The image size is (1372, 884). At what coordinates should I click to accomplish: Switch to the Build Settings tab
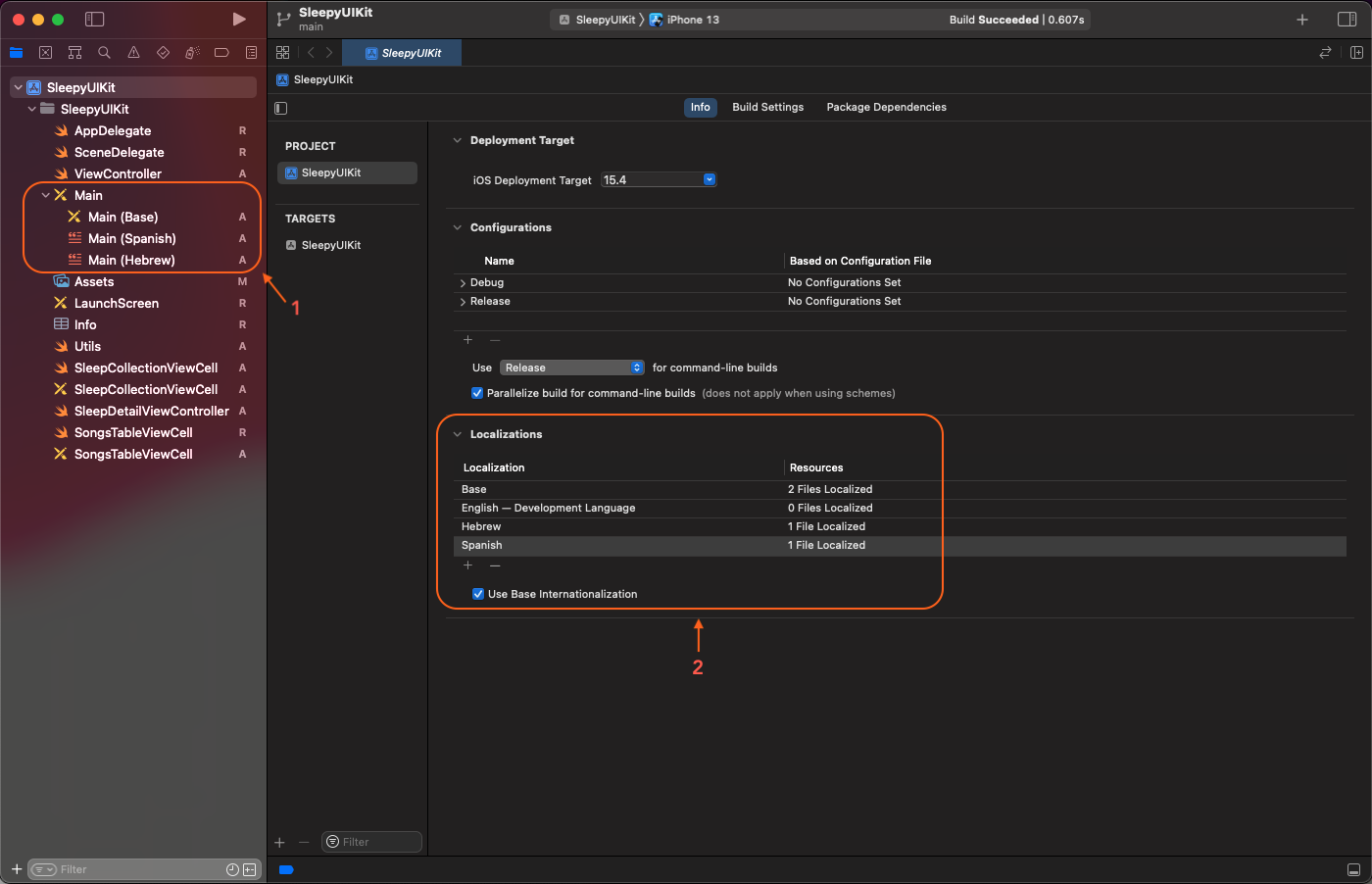(x=767, y=107)
